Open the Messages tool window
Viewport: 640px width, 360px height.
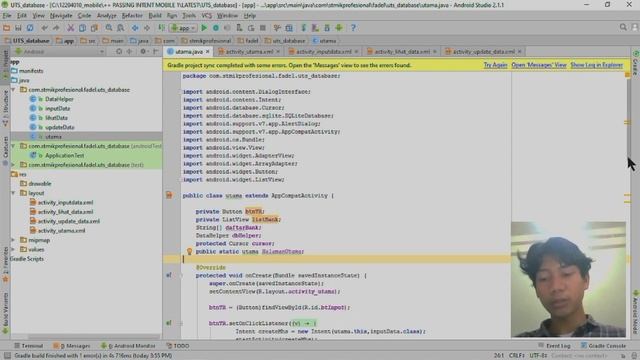click(x=72, y=346)
